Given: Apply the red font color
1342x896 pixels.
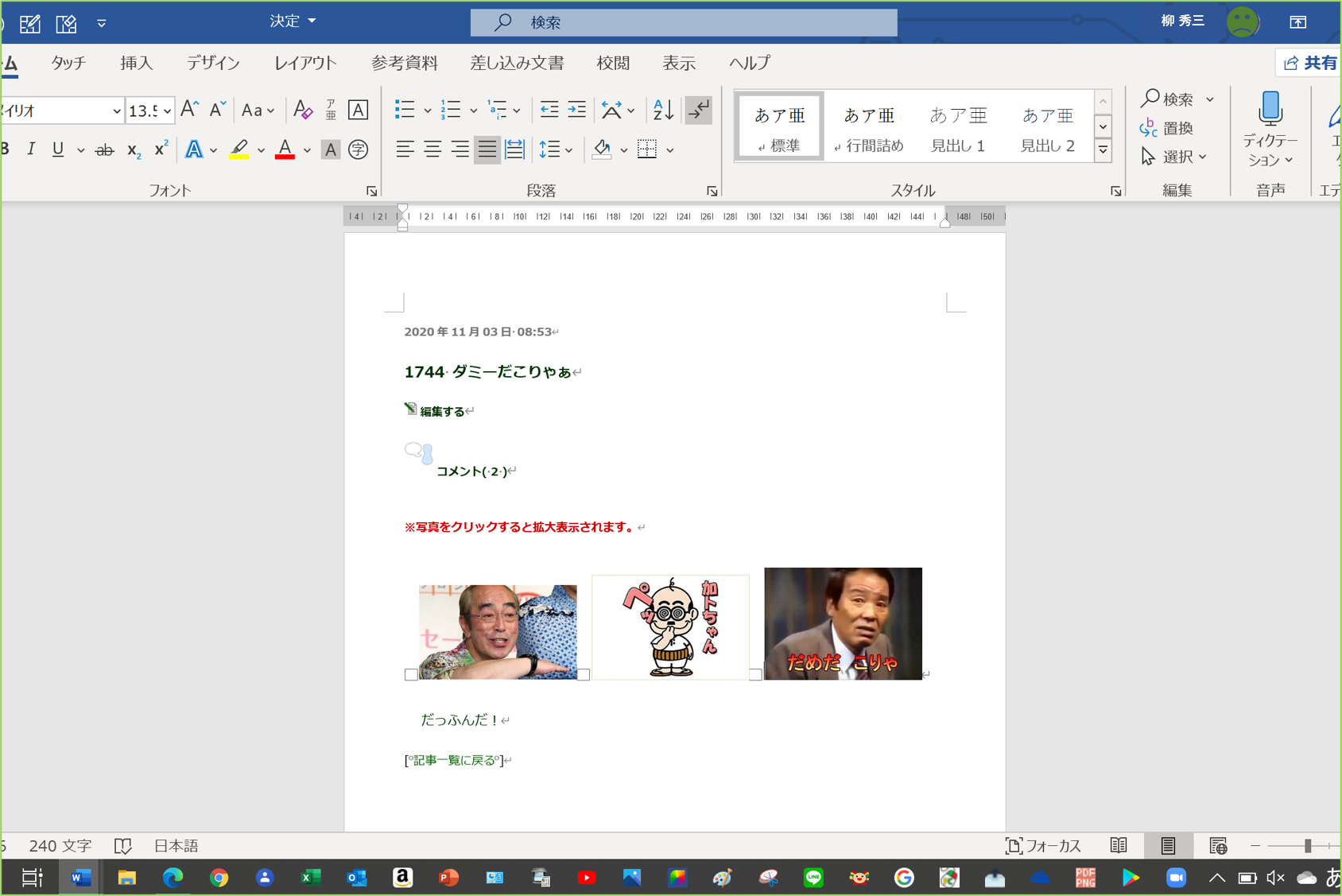Looking at the screenshot, I should 285,149.
